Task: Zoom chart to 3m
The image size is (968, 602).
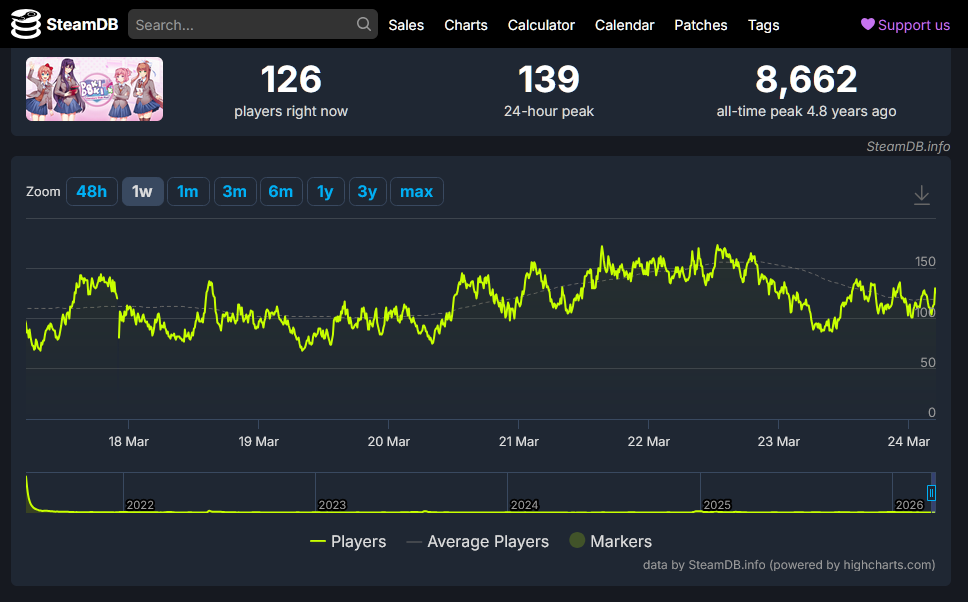Action: coord(235,191)
